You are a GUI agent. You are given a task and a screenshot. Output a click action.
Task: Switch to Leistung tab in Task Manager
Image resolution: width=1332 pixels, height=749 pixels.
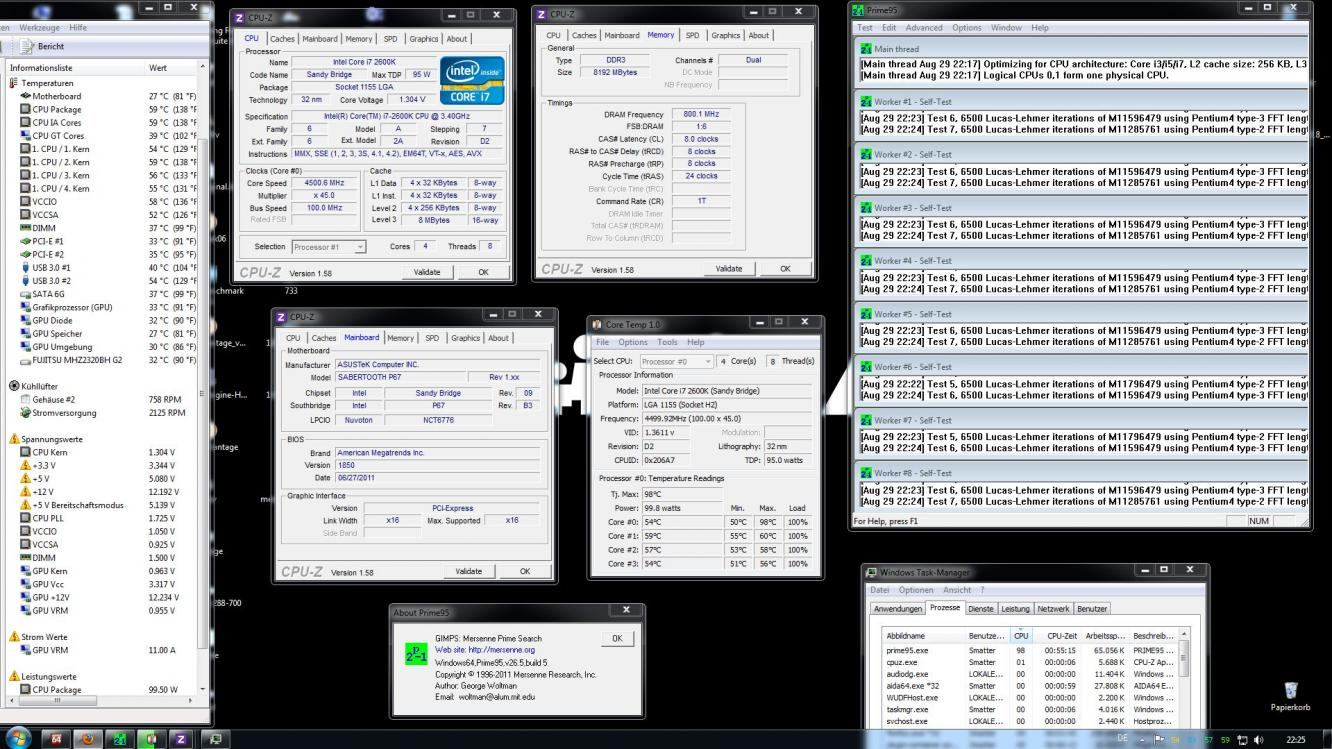pos(1015,608)
